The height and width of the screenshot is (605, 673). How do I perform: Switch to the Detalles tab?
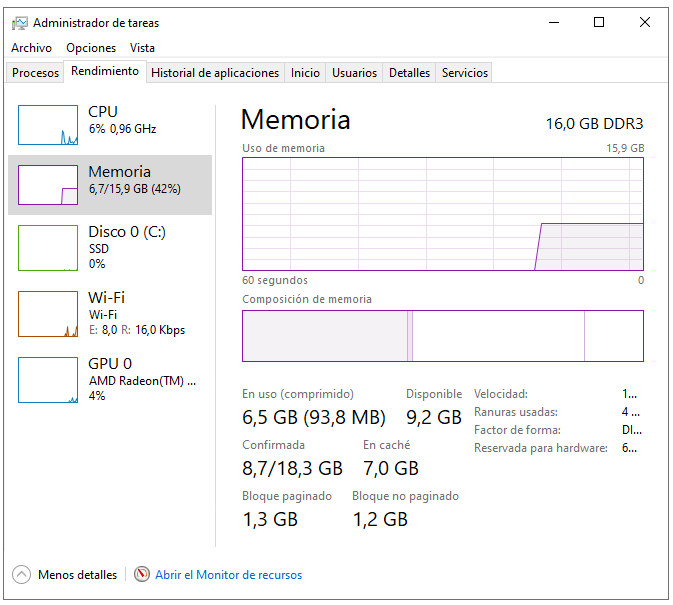(x=409, y=73)
